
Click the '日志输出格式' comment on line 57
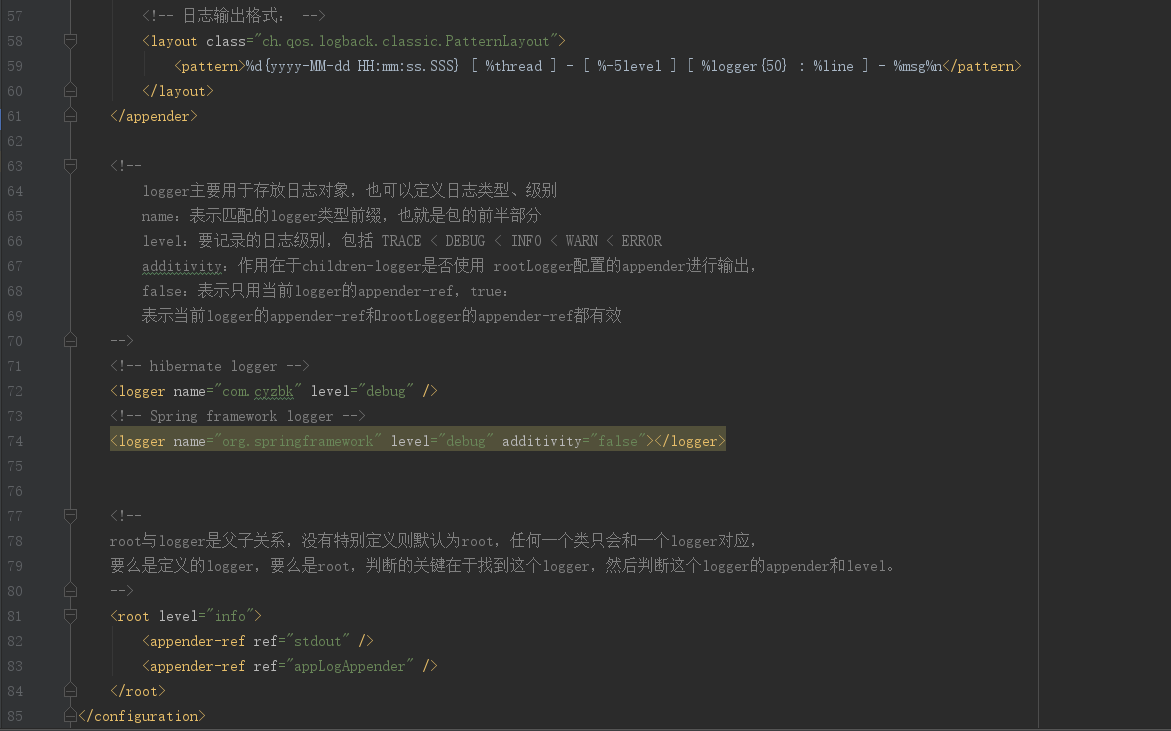pos(234,16)
